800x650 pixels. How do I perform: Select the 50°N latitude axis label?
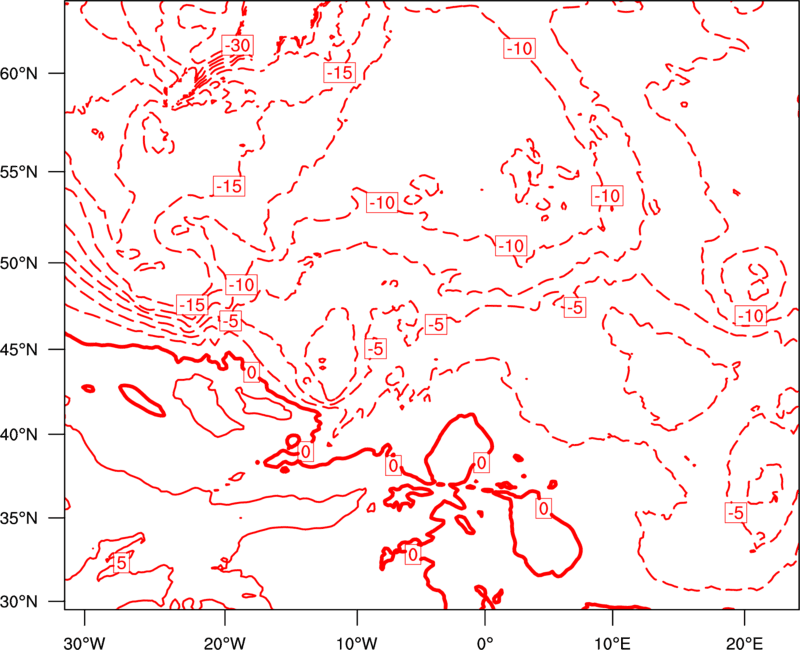click(19, 263)
